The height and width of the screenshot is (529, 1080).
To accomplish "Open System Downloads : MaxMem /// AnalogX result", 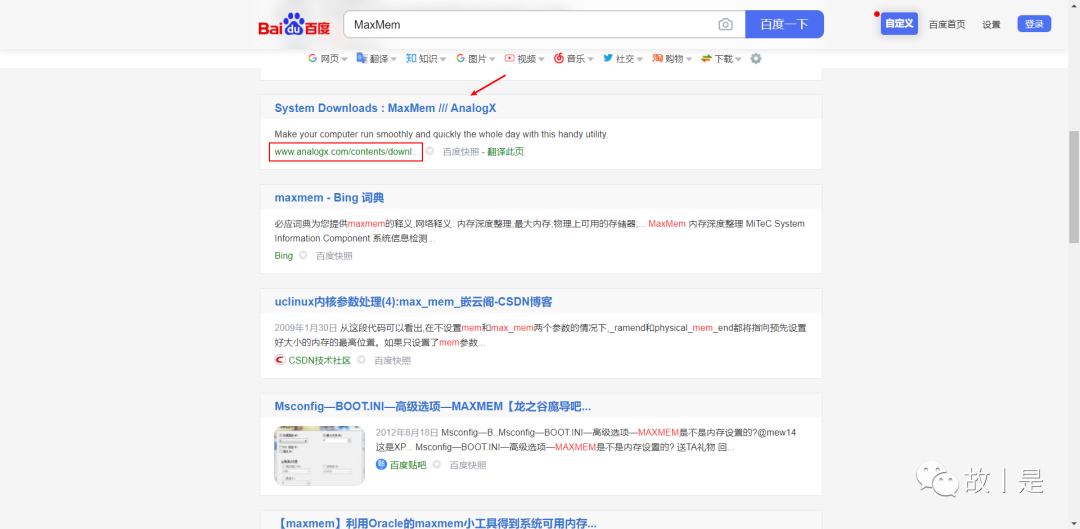I will point(385,108).
